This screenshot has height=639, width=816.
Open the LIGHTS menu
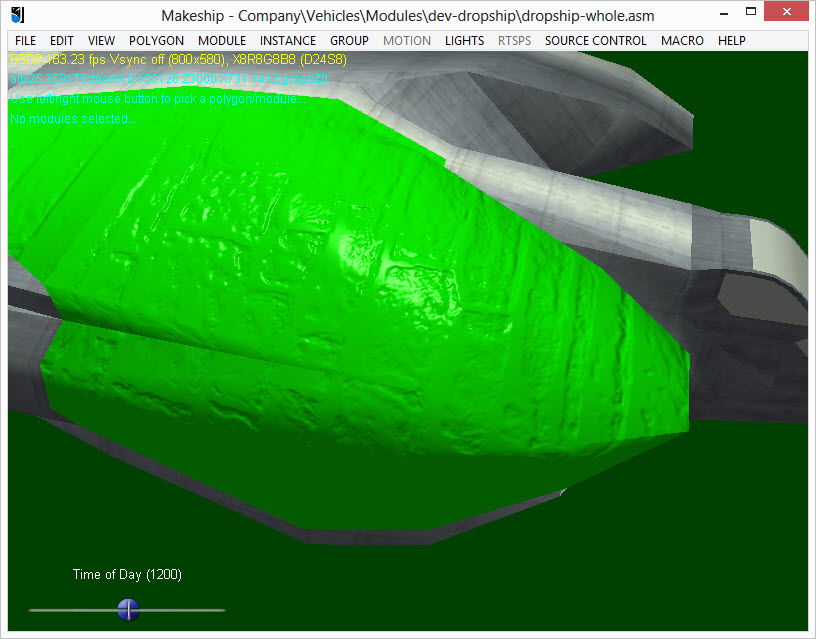pyautogui.click(x=464, y=41)
